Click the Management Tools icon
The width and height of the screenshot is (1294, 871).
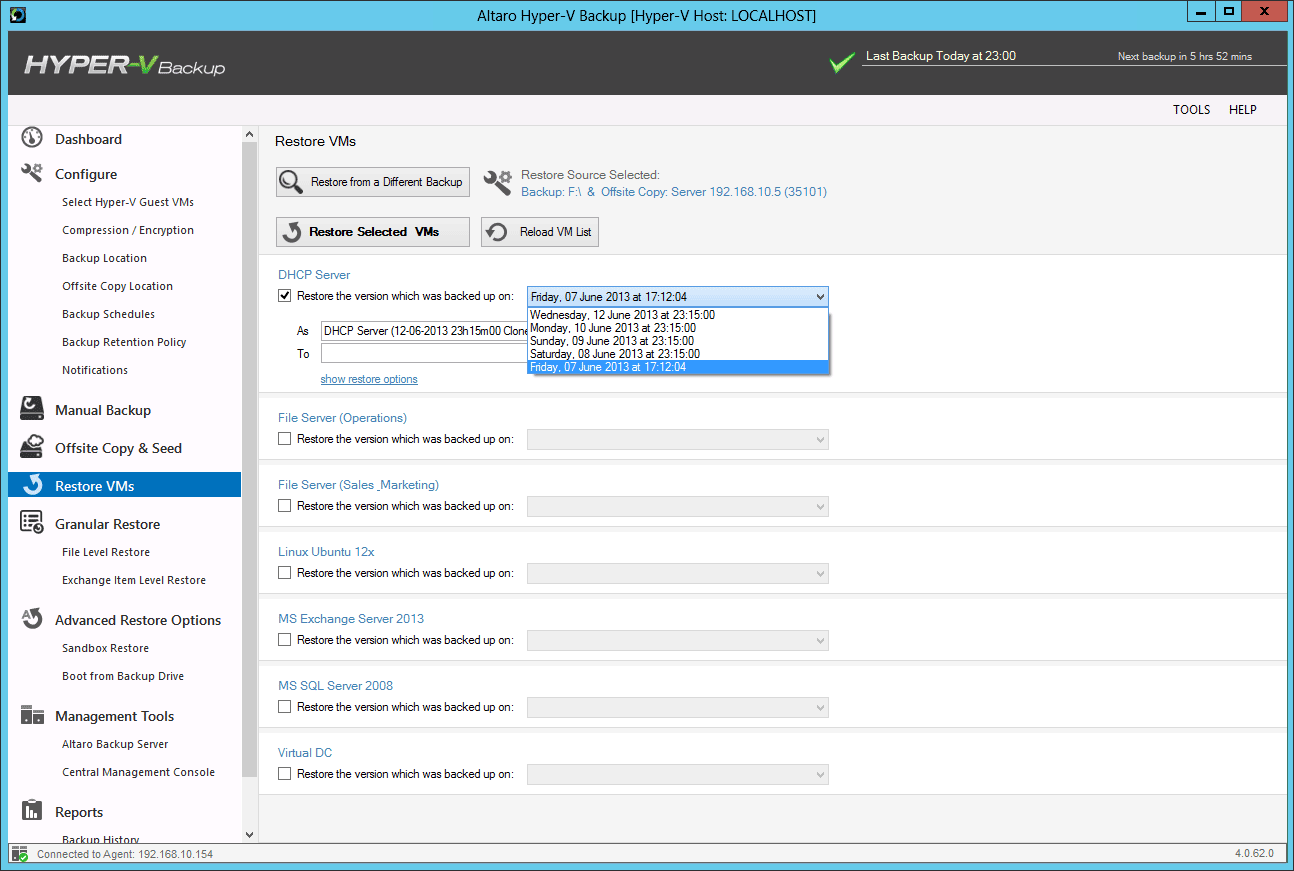[32, 715]
